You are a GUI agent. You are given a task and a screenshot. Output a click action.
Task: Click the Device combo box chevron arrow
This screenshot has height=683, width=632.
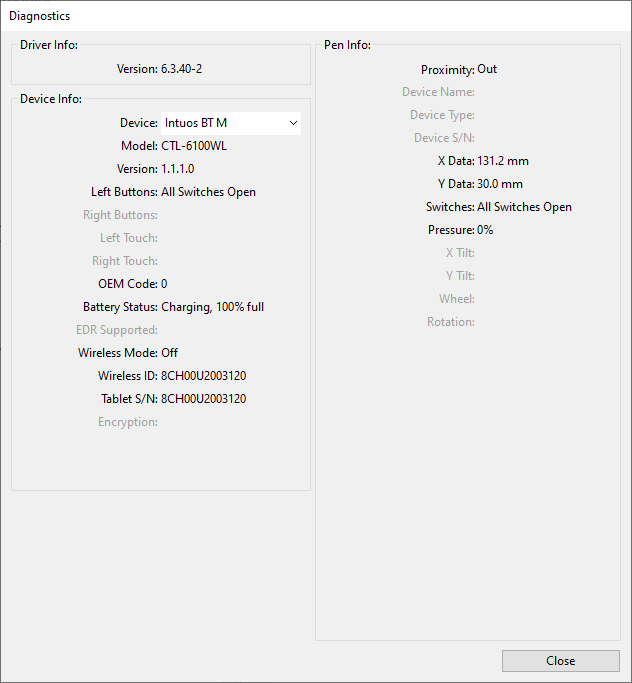pos(293,123)
